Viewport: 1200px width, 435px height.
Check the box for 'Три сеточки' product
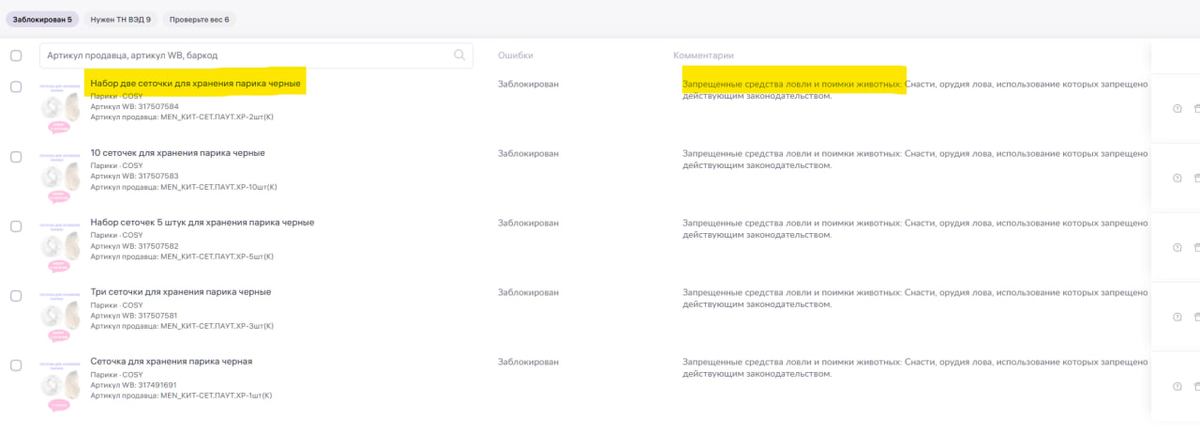[x=16, y=296]
